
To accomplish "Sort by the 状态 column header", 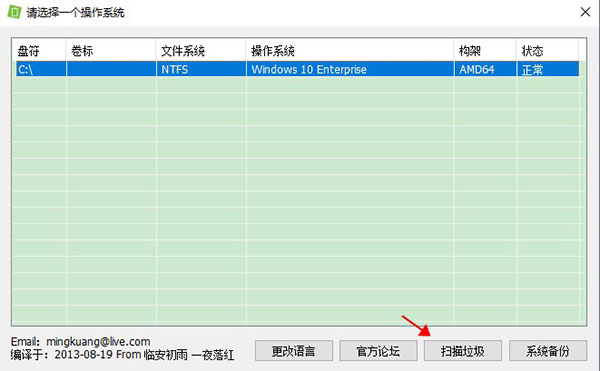I will (x=548, y=50).
